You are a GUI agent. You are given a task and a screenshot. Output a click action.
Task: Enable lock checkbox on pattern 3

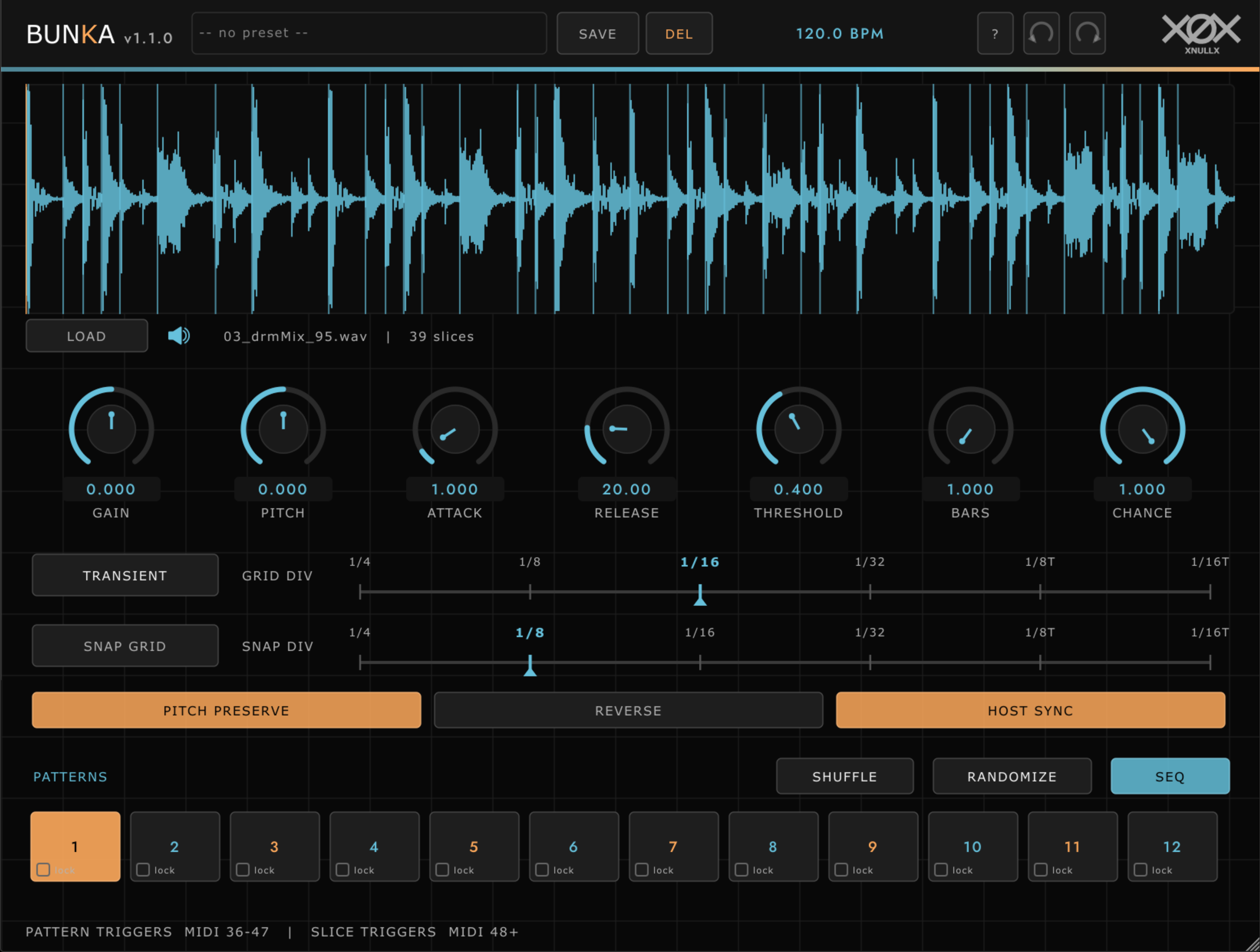(x=242, y=870)
